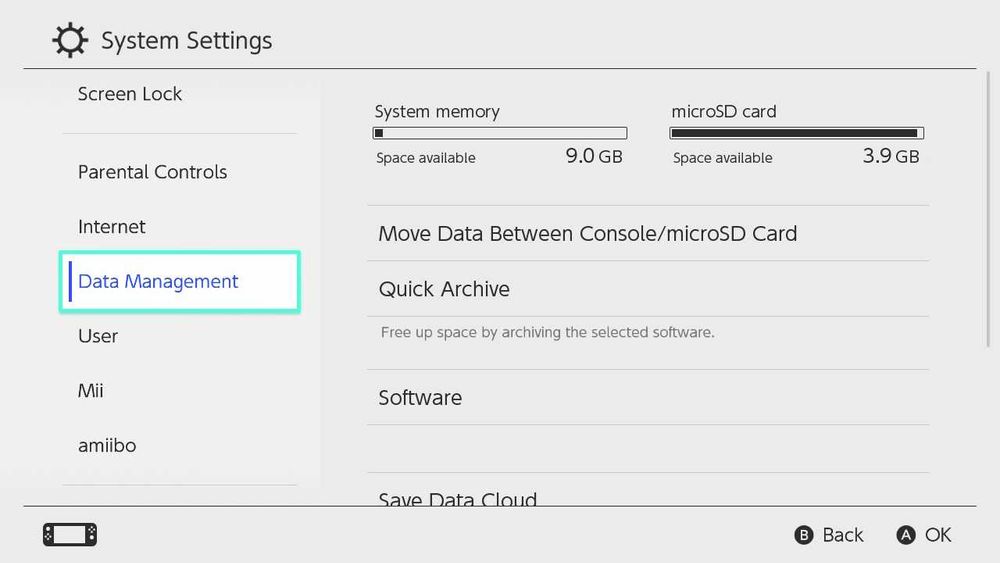Screen dimensions: 1000x563
Task: Click the System memory usage bar
Action: coord(500,133)
